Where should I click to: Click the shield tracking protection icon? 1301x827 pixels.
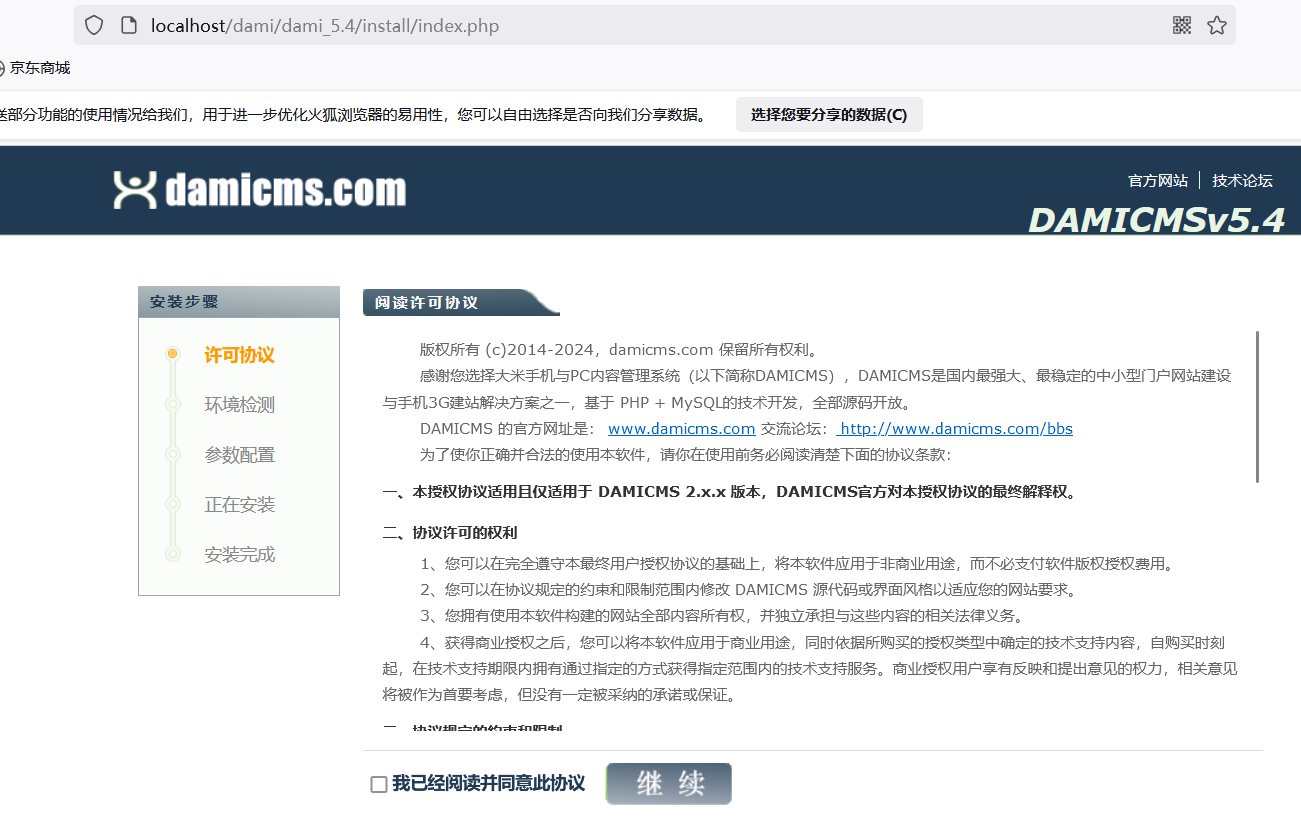click(x=94, y=26)
